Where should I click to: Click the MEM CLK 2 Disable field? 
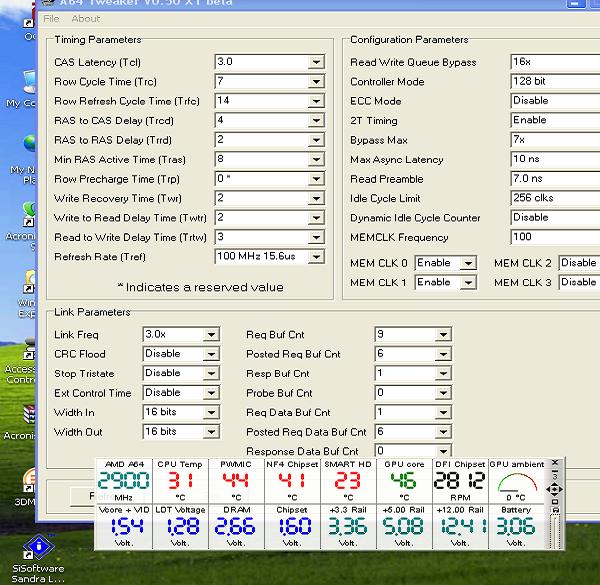point(579,263)
